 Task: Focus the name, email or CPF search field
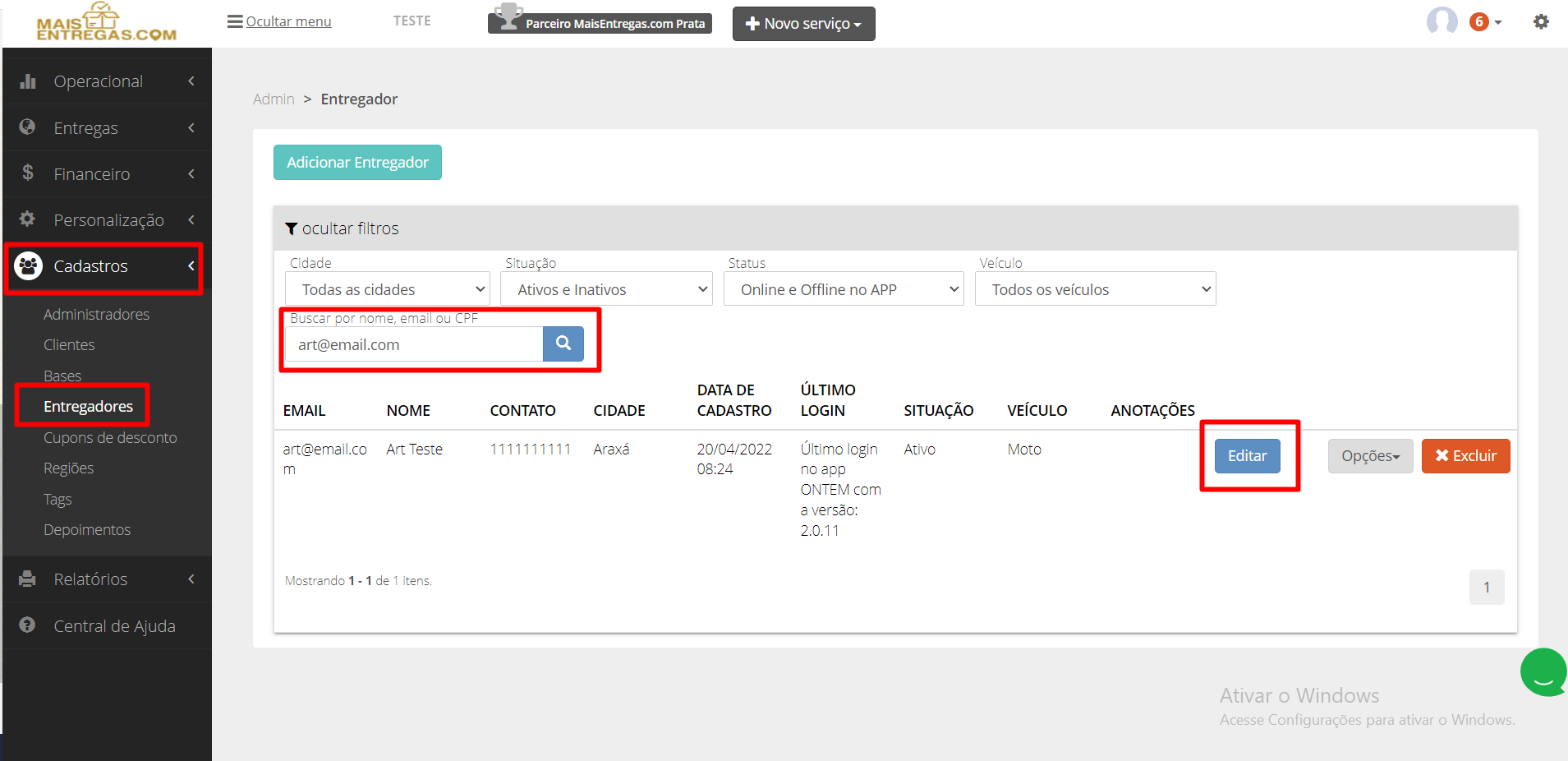pyautogui.click(x=414, y=344)
